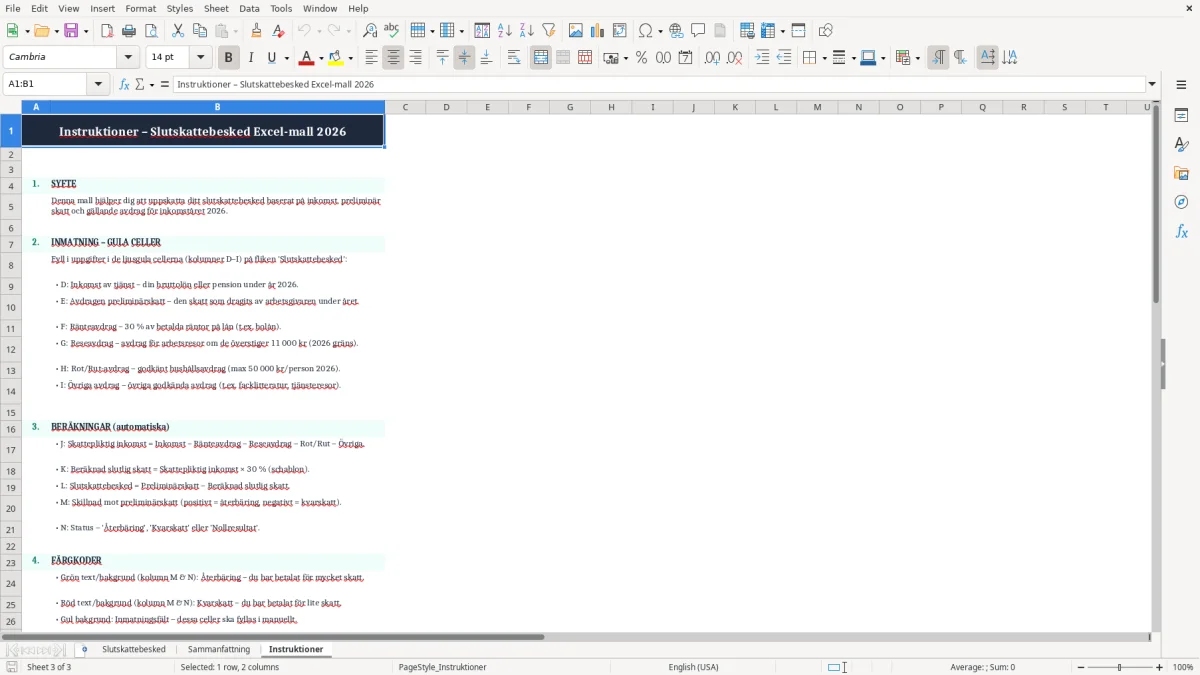Expand the font color dropdown arrow
This screenshot has width=1200, height=675.
(321, 58)
